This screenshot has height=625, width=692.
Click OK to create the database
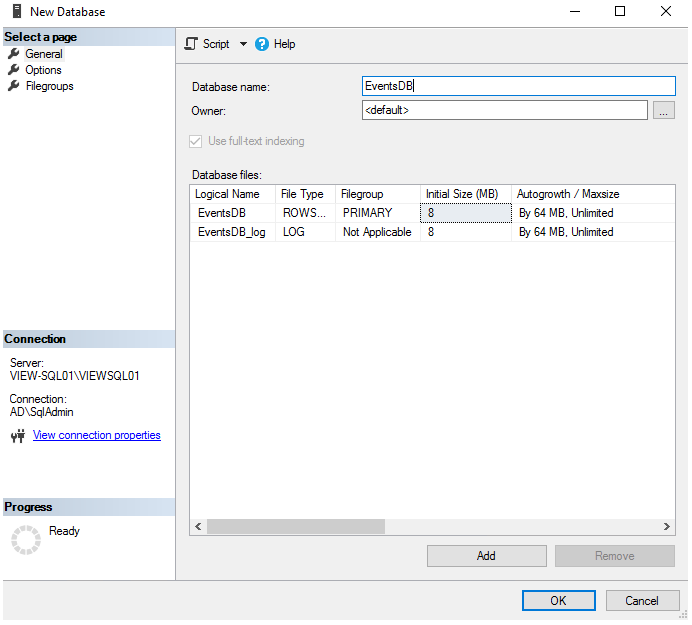(558, 600)
